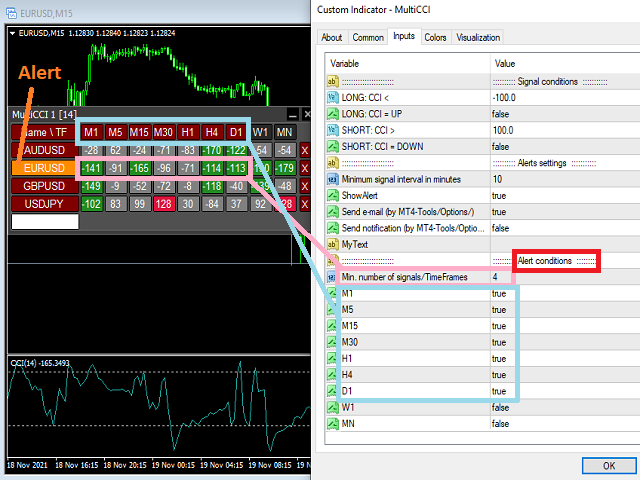640x480 pixels.
Task: Remove EURUSD row with its X button
Action: 304,169
